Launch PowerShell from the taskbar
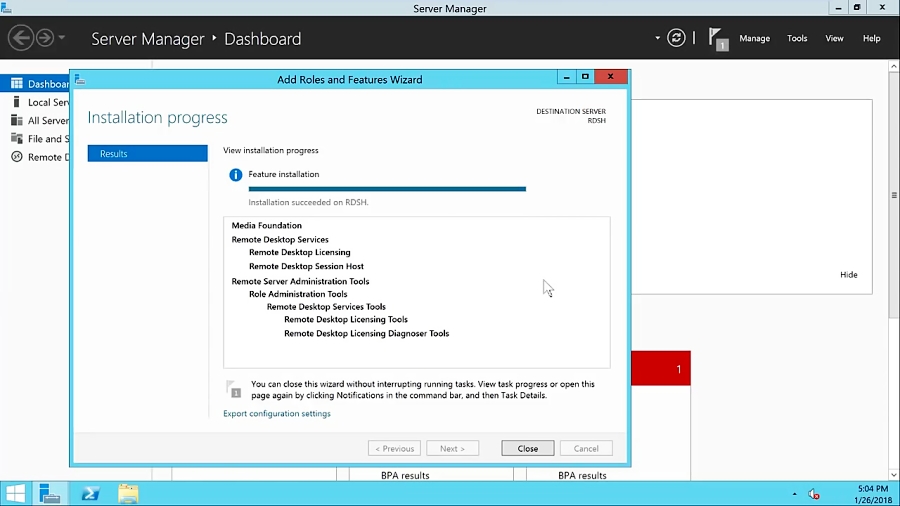 coord(90,493)
